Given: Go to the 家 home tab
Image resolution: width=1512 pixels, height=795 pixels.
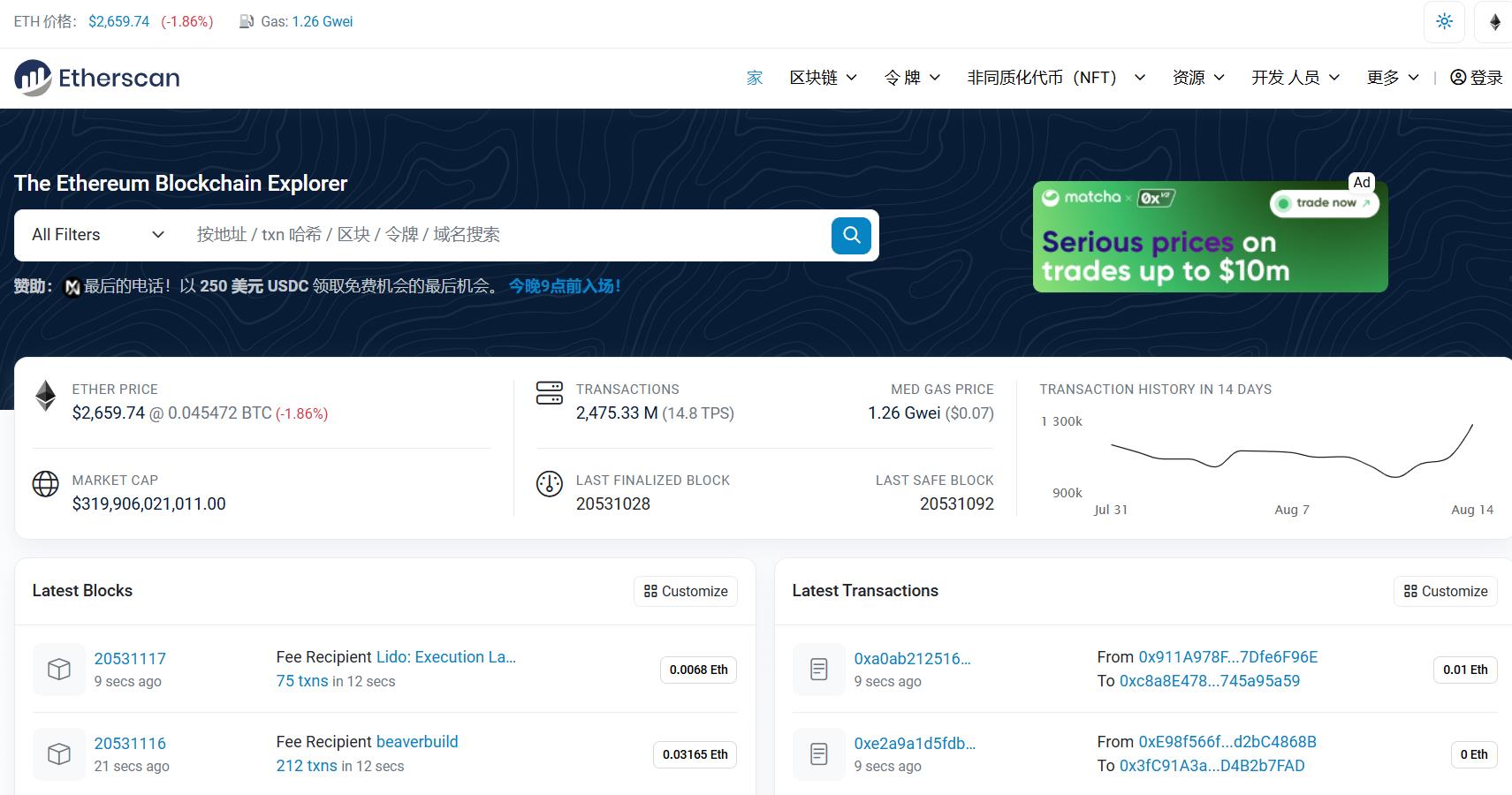Looking at the screenshot, I should (755, 78).
